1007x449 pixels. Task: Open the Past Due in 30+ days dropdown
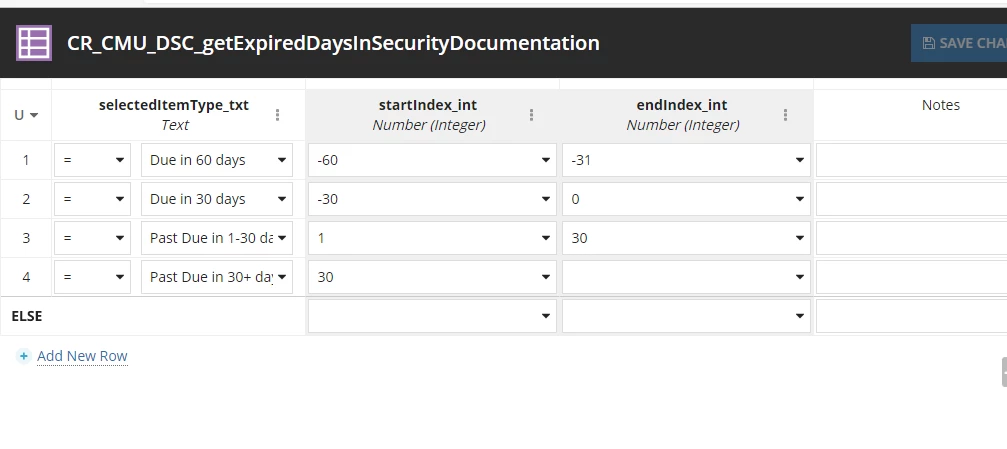tap(217, 277)
